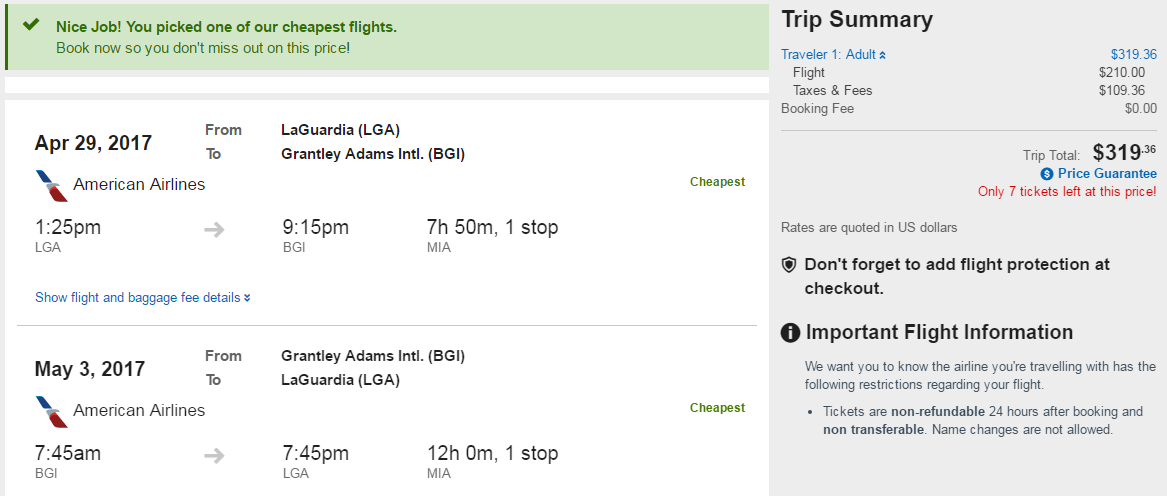Click the info icon by Important Flight Information
1167x496 pixels.
pos(790,333)
